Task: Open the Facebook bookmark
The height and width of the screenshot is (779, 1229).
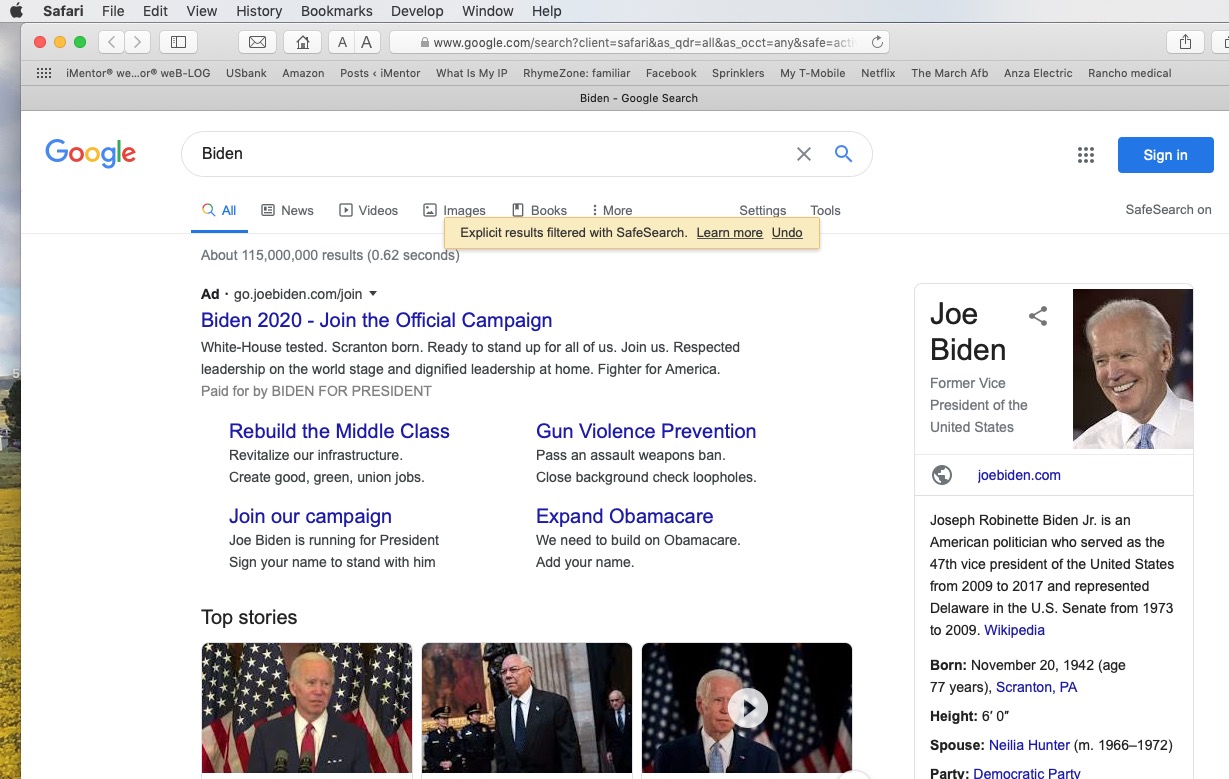Action: (671, 73)
